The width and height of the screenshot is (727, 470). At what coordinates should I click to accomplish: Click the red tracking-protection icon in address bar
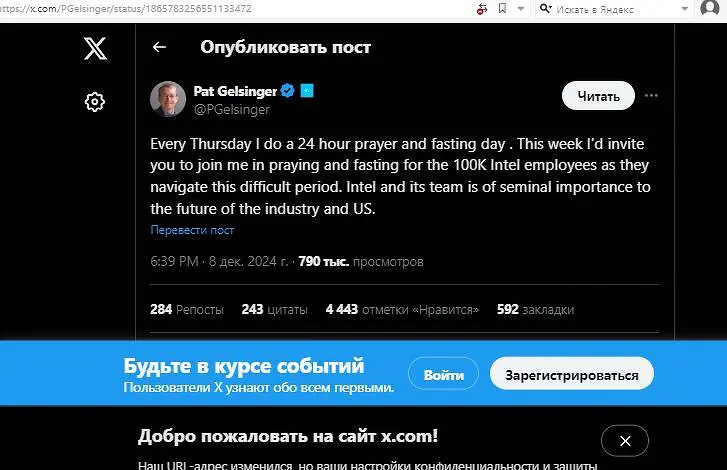483,8
